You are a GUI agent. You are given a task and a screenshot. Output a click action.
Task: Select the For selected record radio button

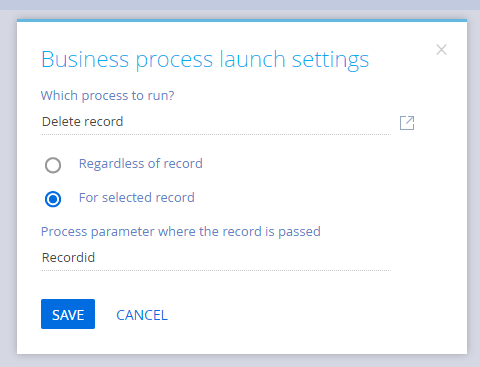(53, 199)
